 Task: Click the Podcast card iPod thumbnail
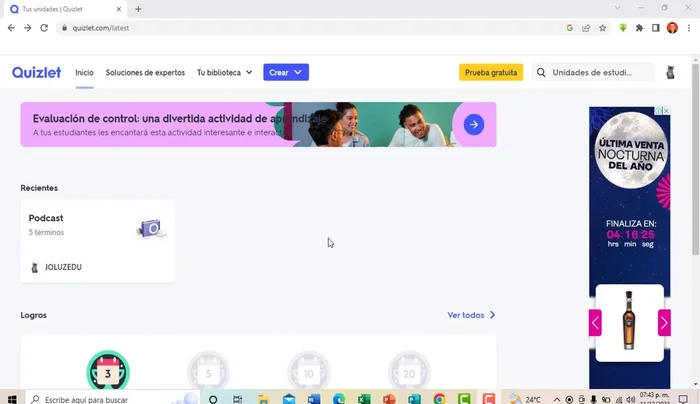coord(151,229)
